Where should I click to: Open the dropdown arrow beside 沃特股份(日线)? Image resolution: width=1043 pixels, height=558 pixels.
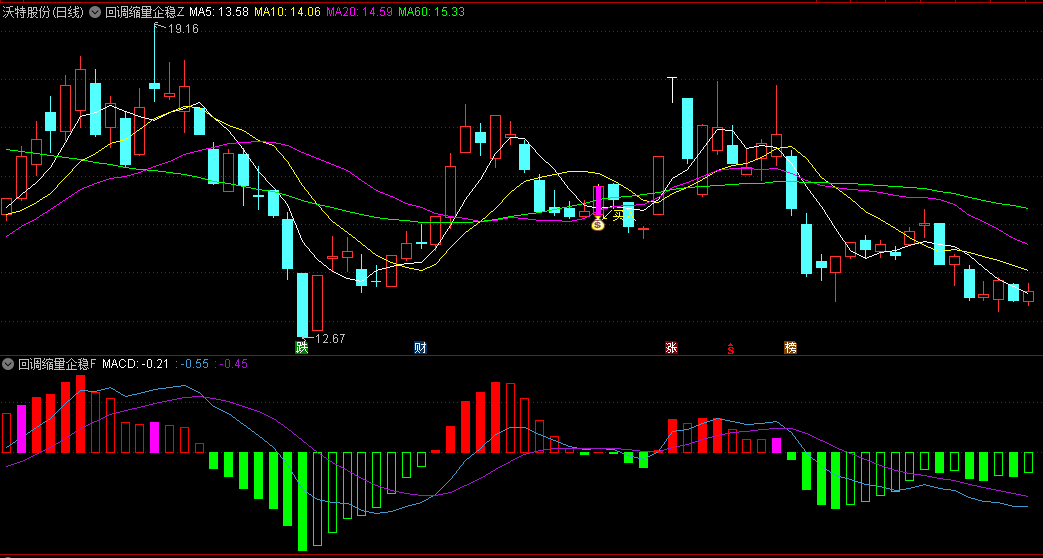point(94,11)
